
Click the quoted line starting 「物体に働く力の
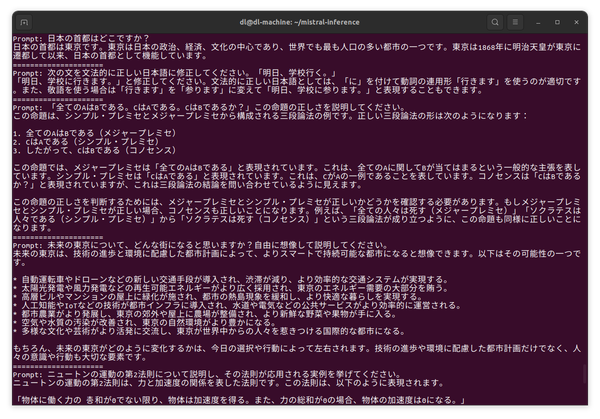(240, 400)
